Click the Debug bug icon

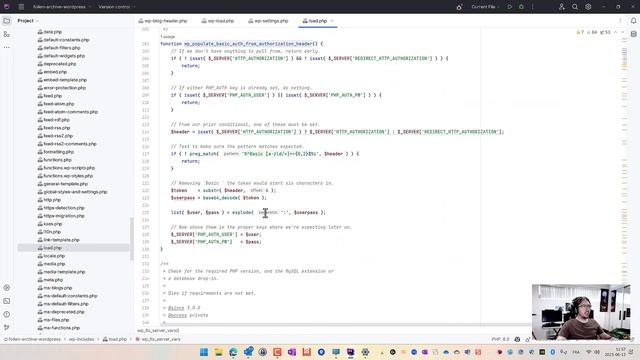[521, 7]
